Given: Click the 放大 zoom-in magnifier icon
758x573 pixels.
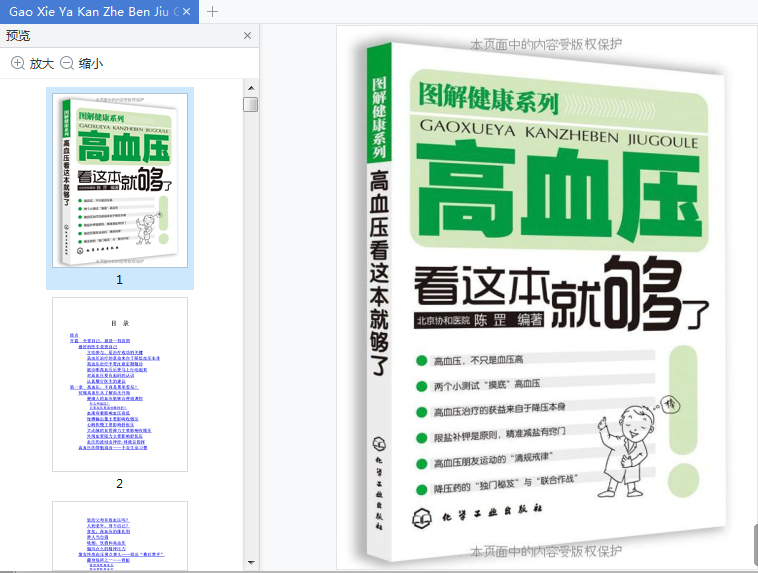Looking at the screenshot, I should coord(17,63).
